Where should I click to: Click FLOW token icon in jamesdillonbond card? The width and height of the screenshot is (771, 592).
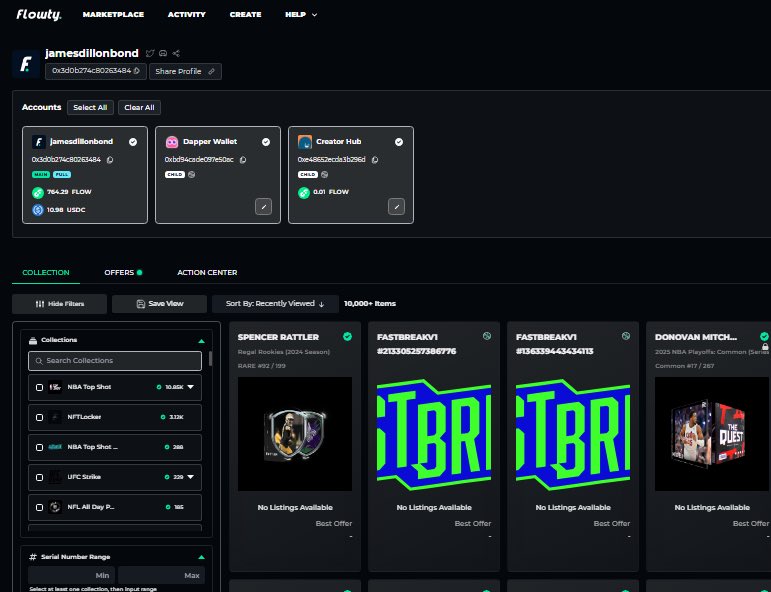click(x=38, y=193)
